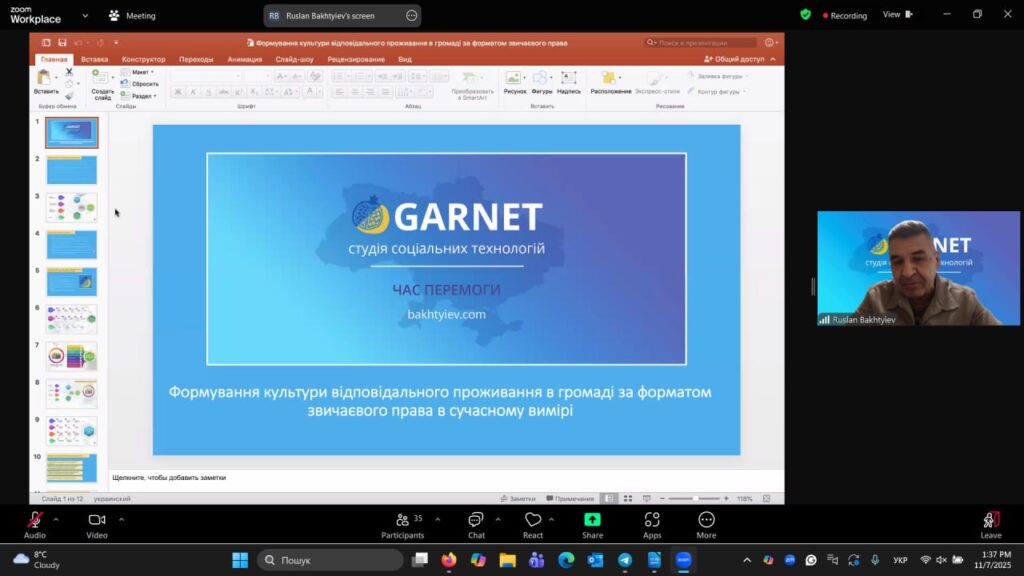Open the Participants panel
Viewport: 1024px width, 576px height.
point(402,520)
